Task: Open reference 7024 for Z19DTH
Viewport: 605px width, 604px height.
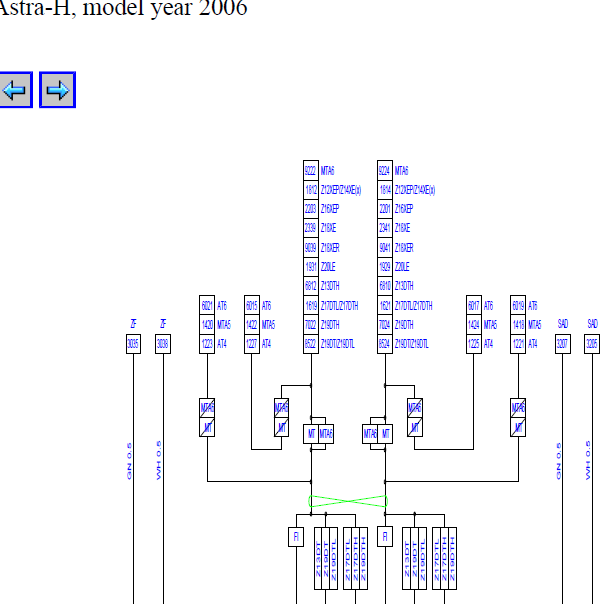Action: [385, 325]
